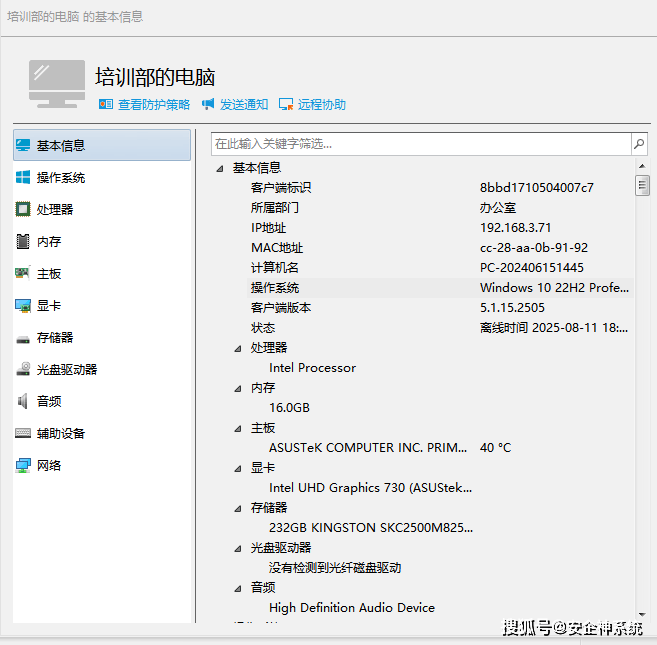This screenshot has height=645, width=657.
Task: Show 网络 details from the sidebar
Action: pyautogui.click(x=102, y=465)
